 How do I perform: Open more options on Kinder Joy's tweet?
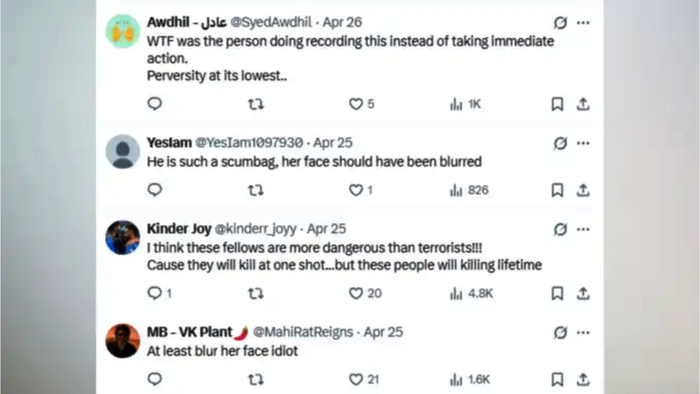pos(583,229)
